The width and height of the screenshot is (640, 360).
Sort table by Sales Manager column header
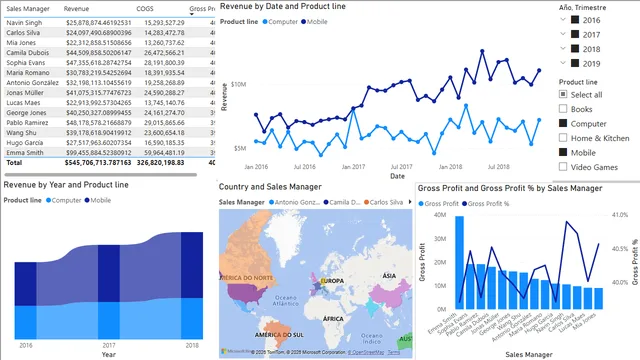pyautogui.click(x=28, y=9)
